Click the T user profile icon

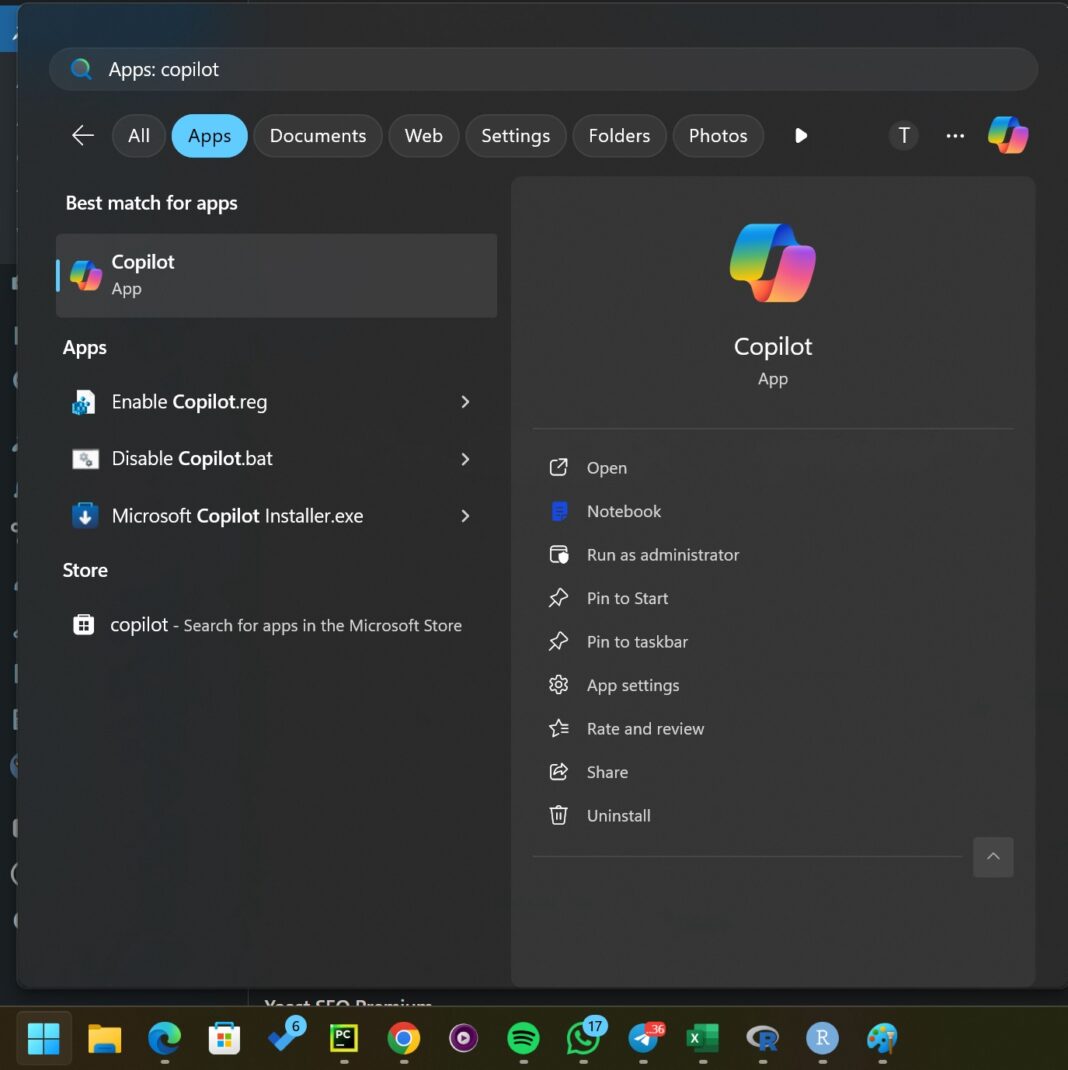coord(903,135)
